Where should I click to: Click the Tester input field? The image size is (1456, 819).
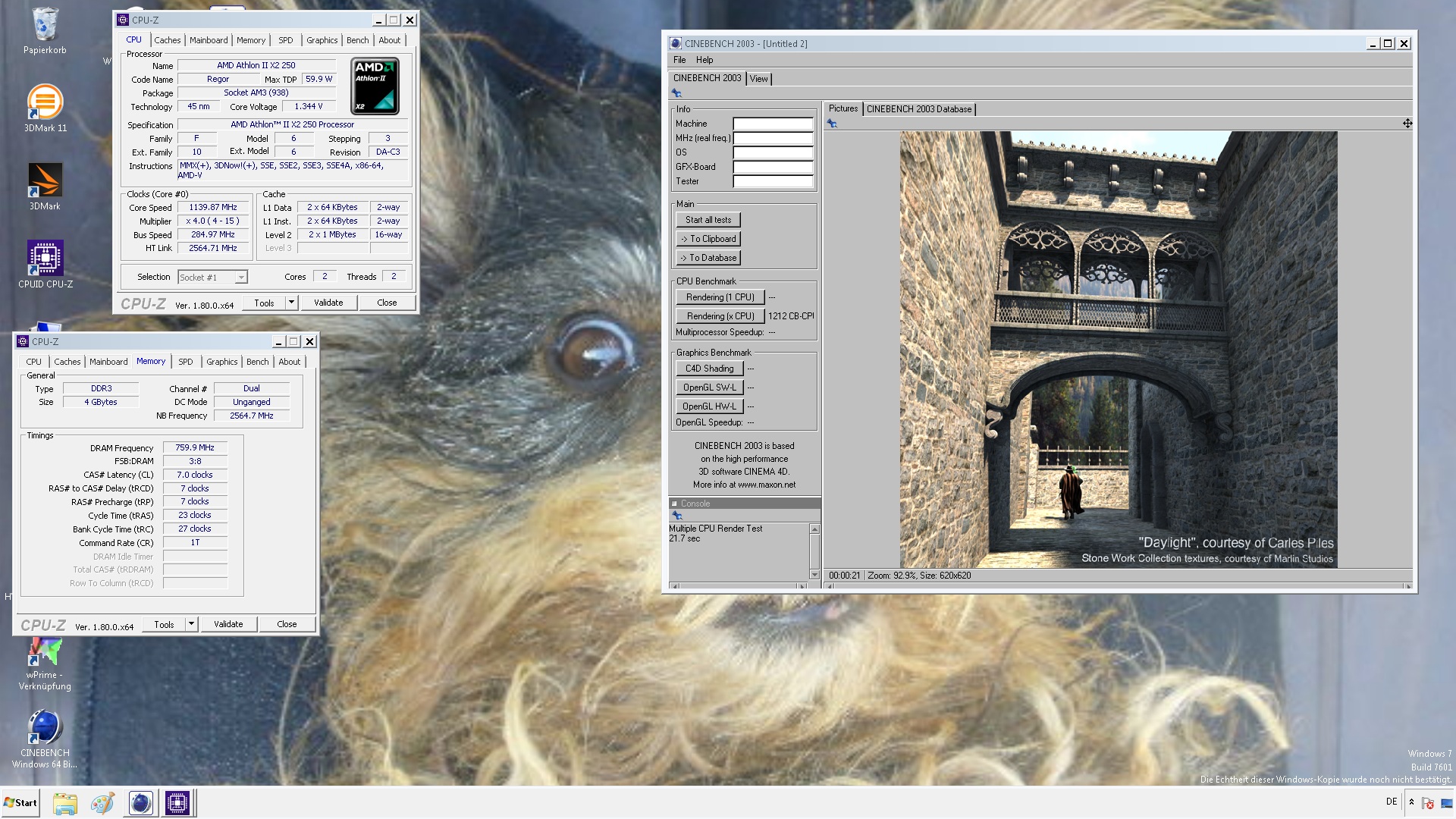click(773, 181)
